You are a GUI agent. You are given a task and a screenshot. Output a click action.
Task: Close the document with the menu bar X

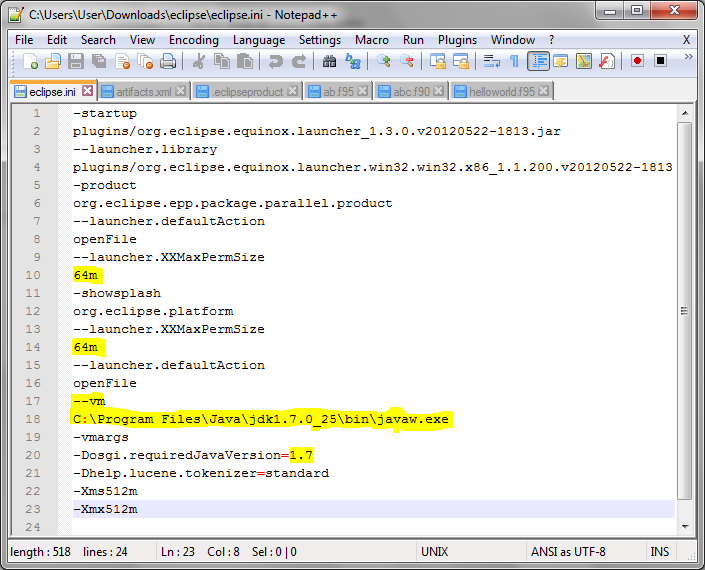[x=686, y=40]
